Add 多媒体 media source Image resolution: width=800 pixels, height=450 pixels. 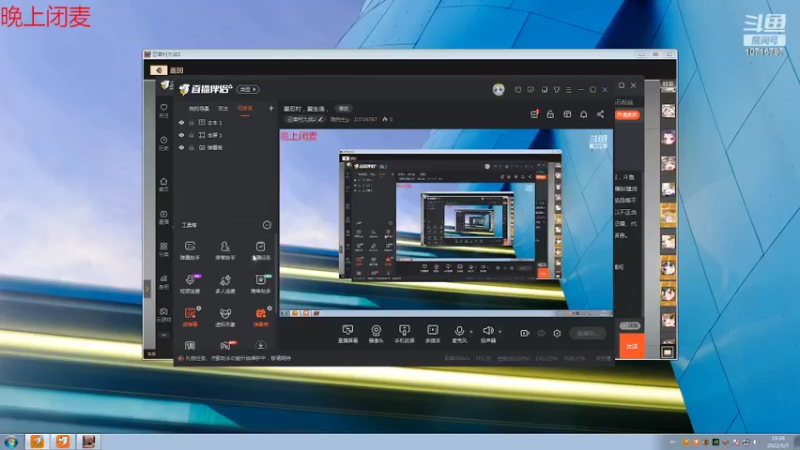tap(433, 334)
